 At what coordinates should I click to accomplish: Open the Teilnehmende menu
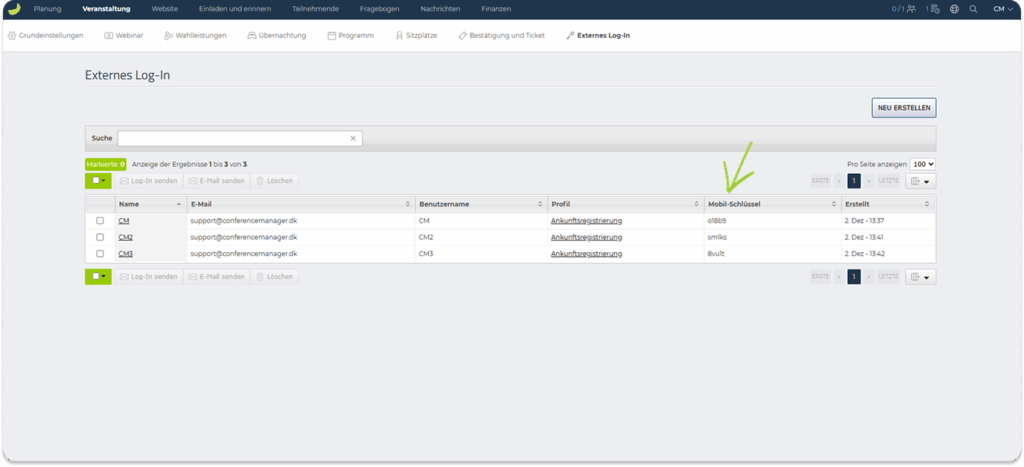(314, 9)
